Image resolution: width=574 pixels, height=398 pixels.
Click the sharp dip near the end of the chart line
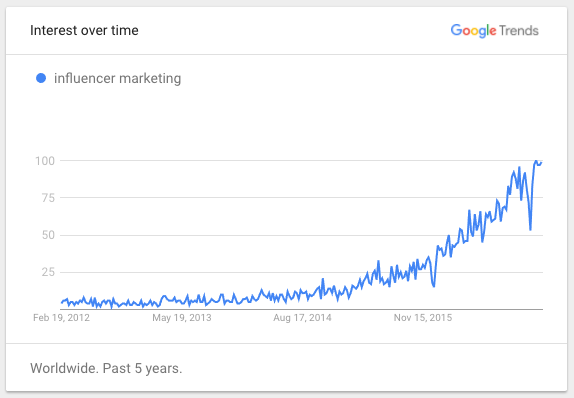click(530, 230)
